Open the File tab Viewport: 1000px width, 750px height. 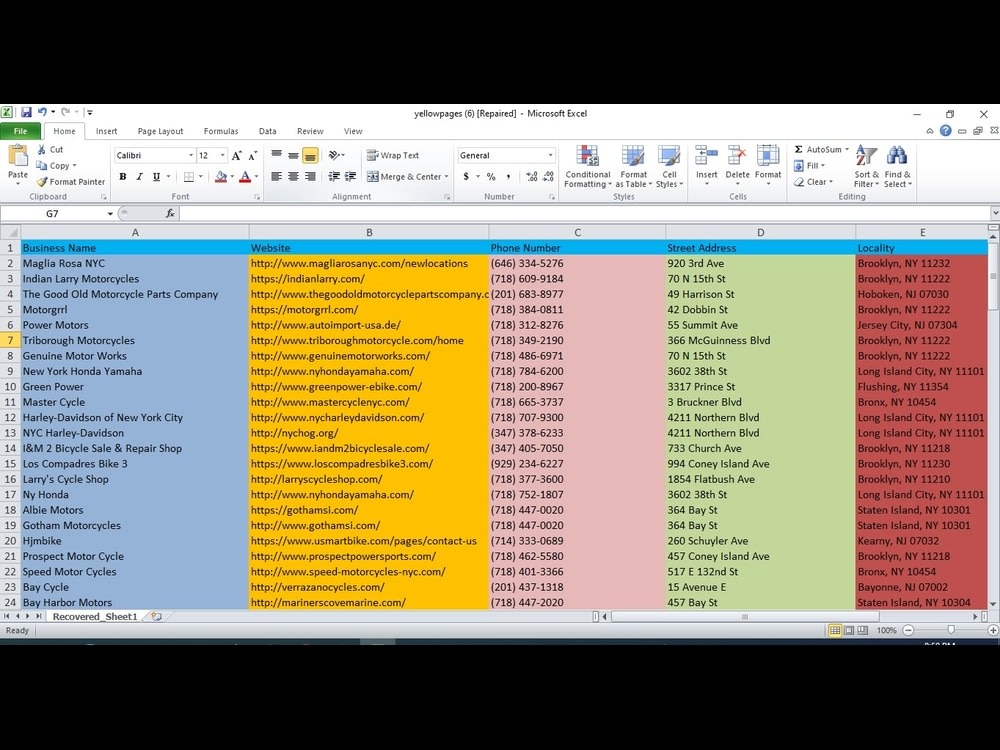pos(20,131)
